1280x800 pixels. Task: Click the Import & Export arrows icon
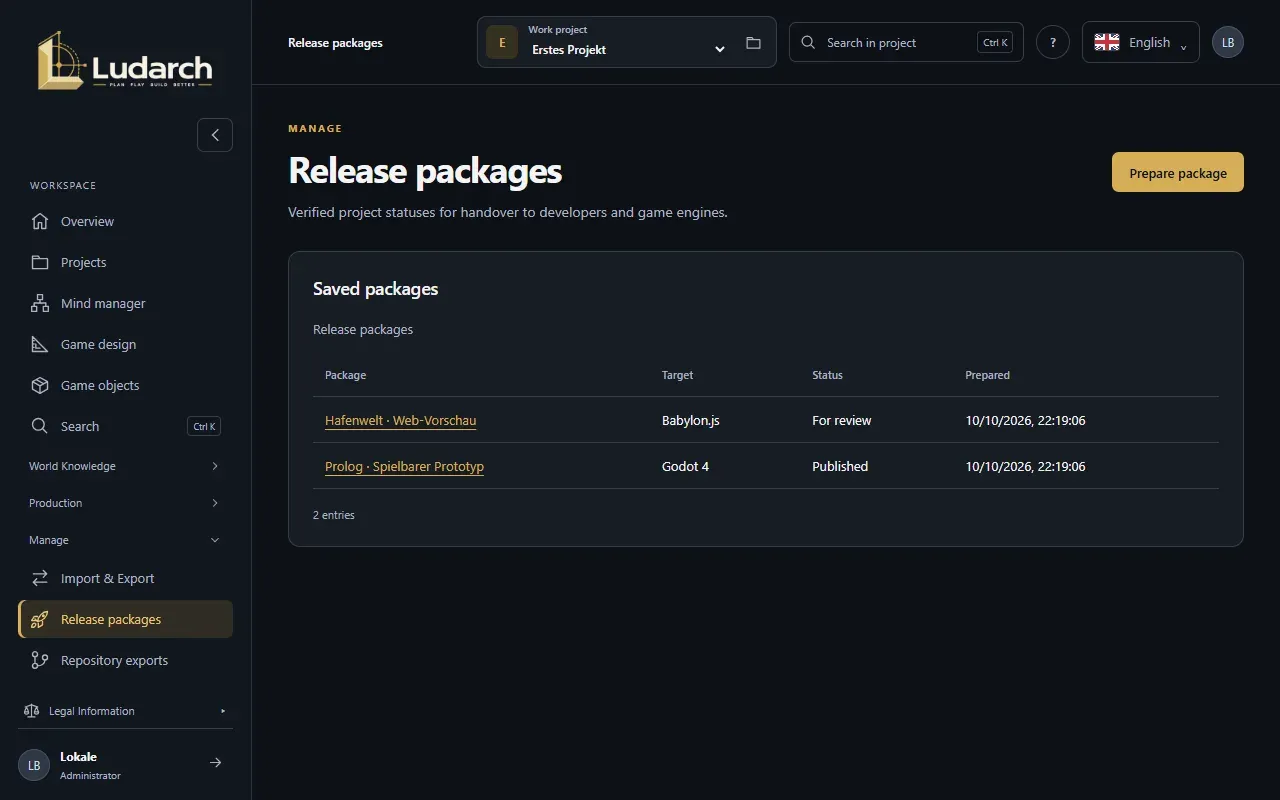[x=40, y=578]
